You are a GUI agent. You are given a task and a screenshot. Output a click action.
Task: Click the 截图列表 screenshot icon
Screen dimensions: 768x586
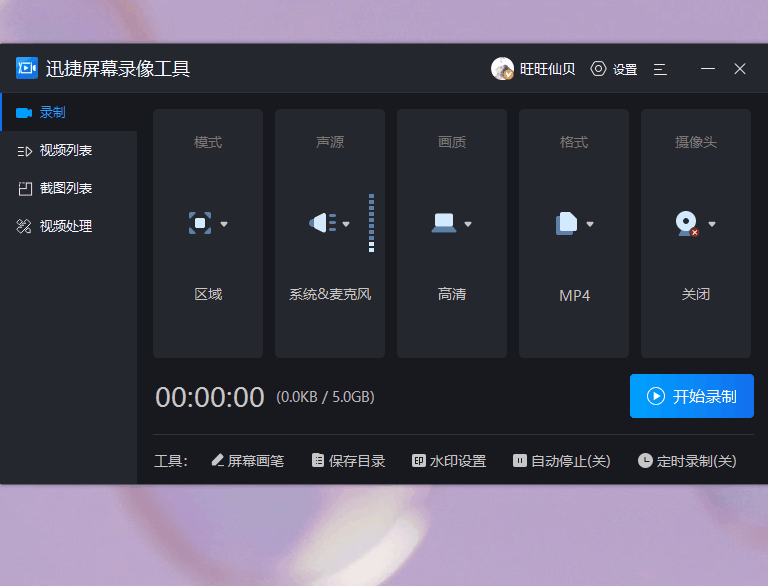25,189
